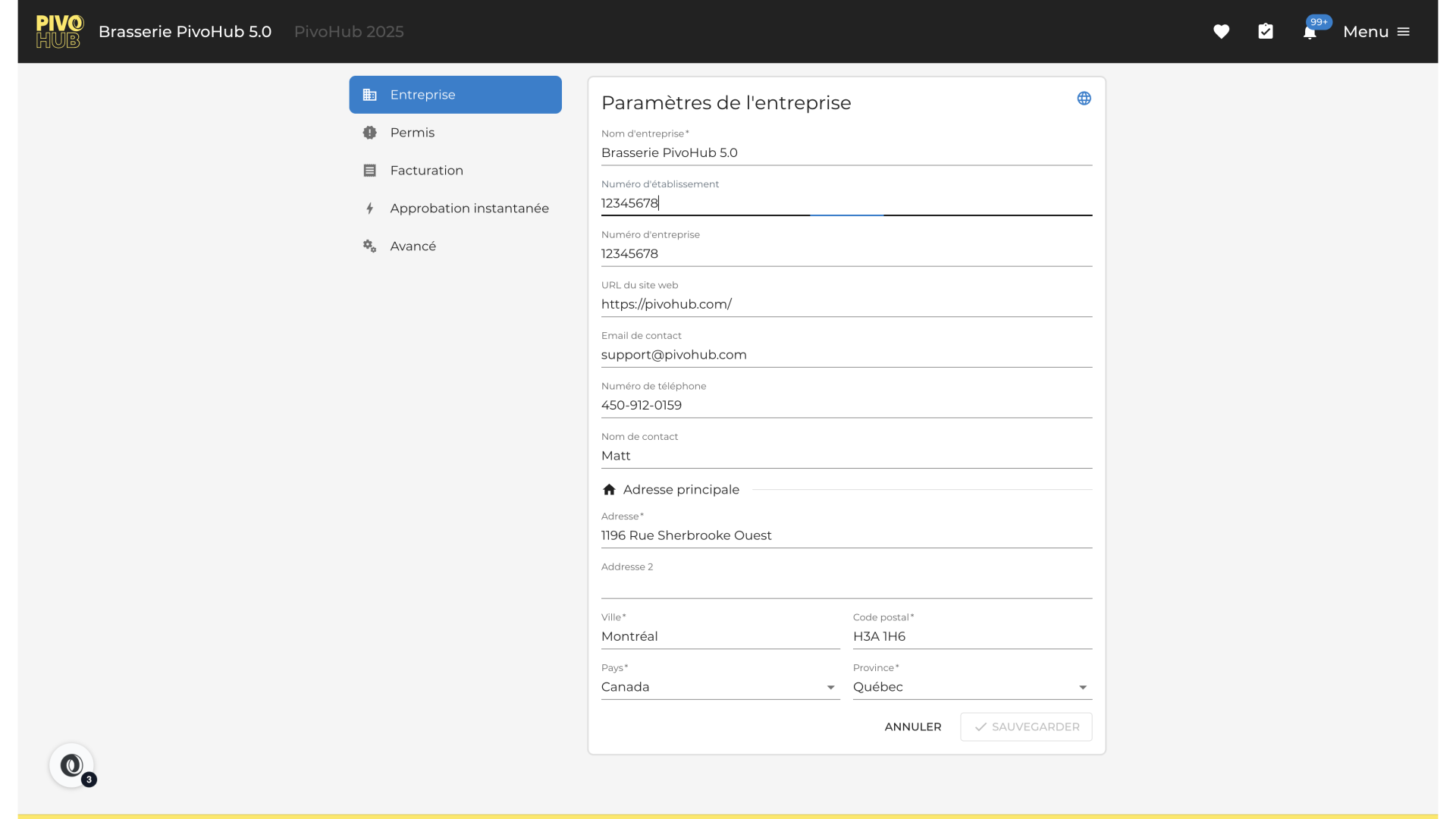Click the globe language icon
The height and width of the screenshot is (819, 1456).
pyautogui.click(x=1084, y=99)
